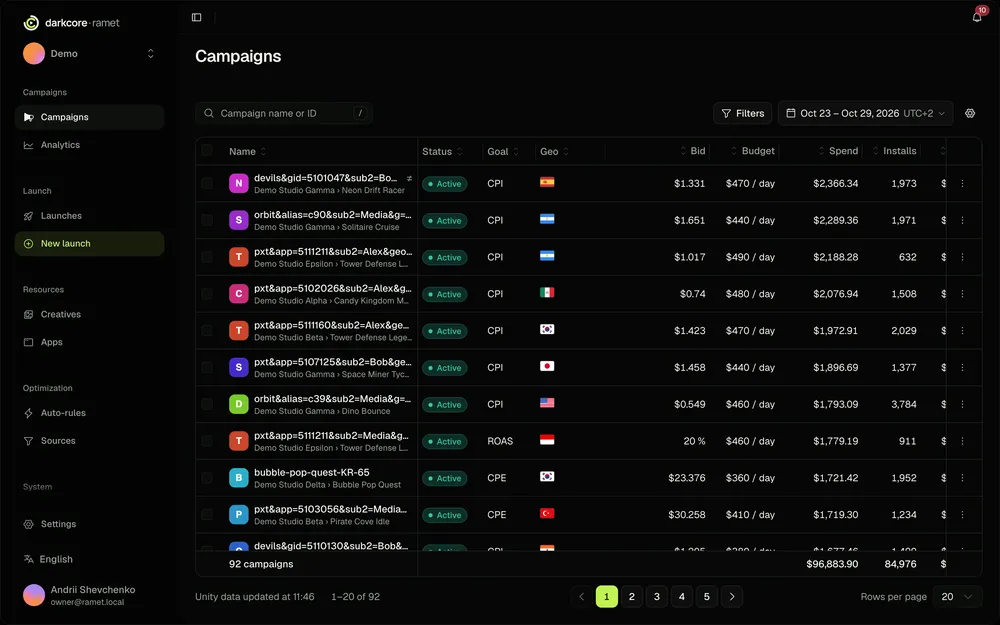The width and height of the screenshot is (1000, 625).
Task: Focus the Campaign name or ID search field
Action: click(x=284, y=114)
